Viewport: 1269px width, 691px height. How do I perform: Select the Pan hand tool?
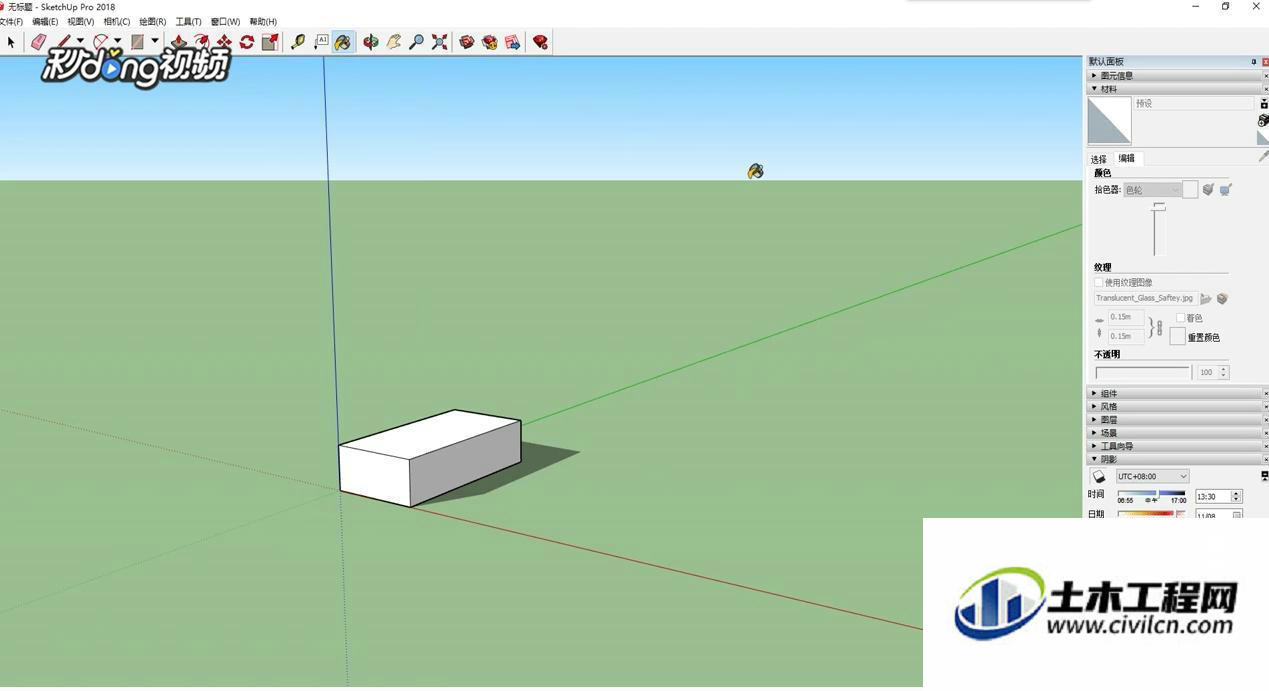394,42
